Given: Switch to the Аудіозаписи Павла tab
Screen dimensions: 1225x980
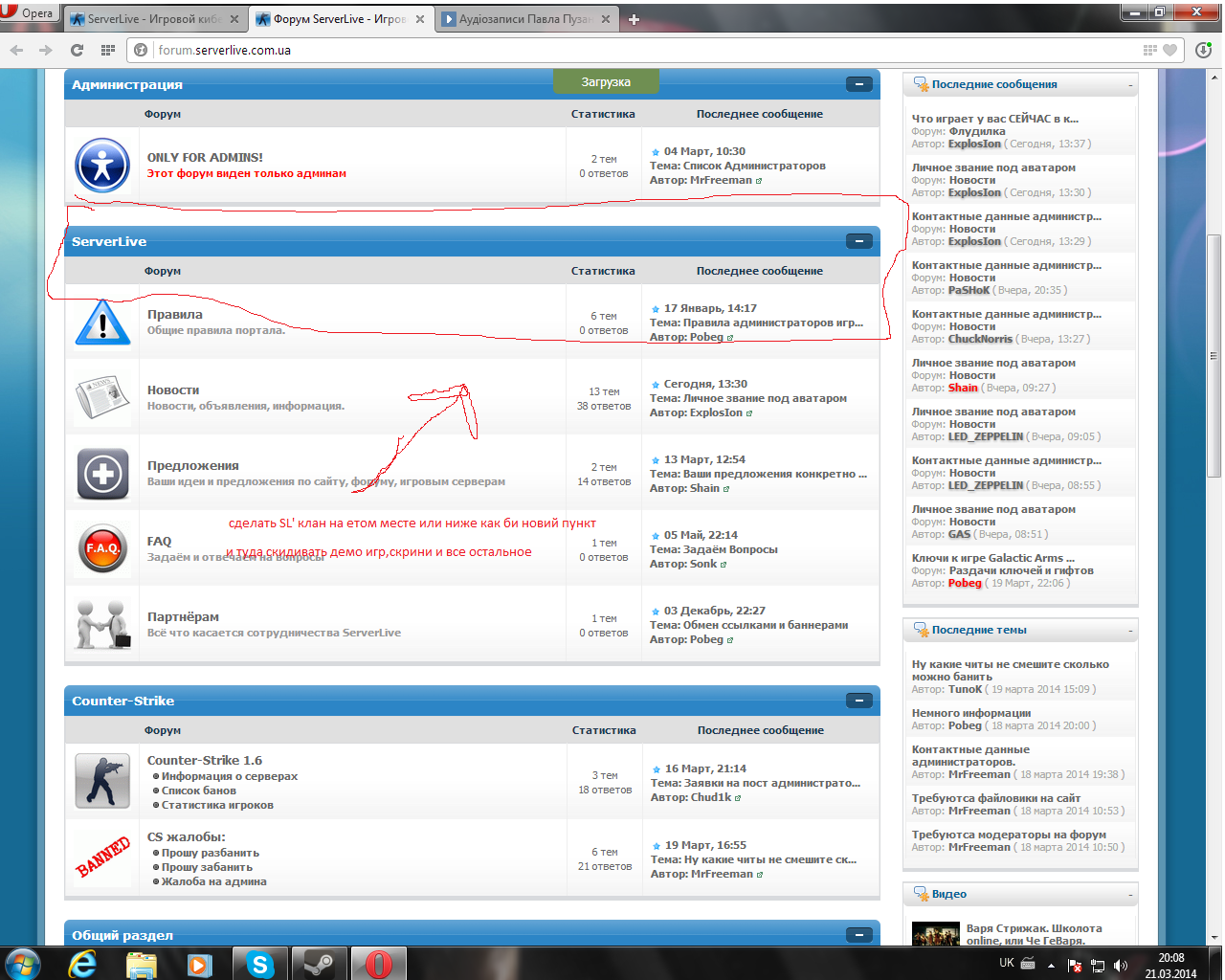Looking at the screenshot, I should pos(525,19).
